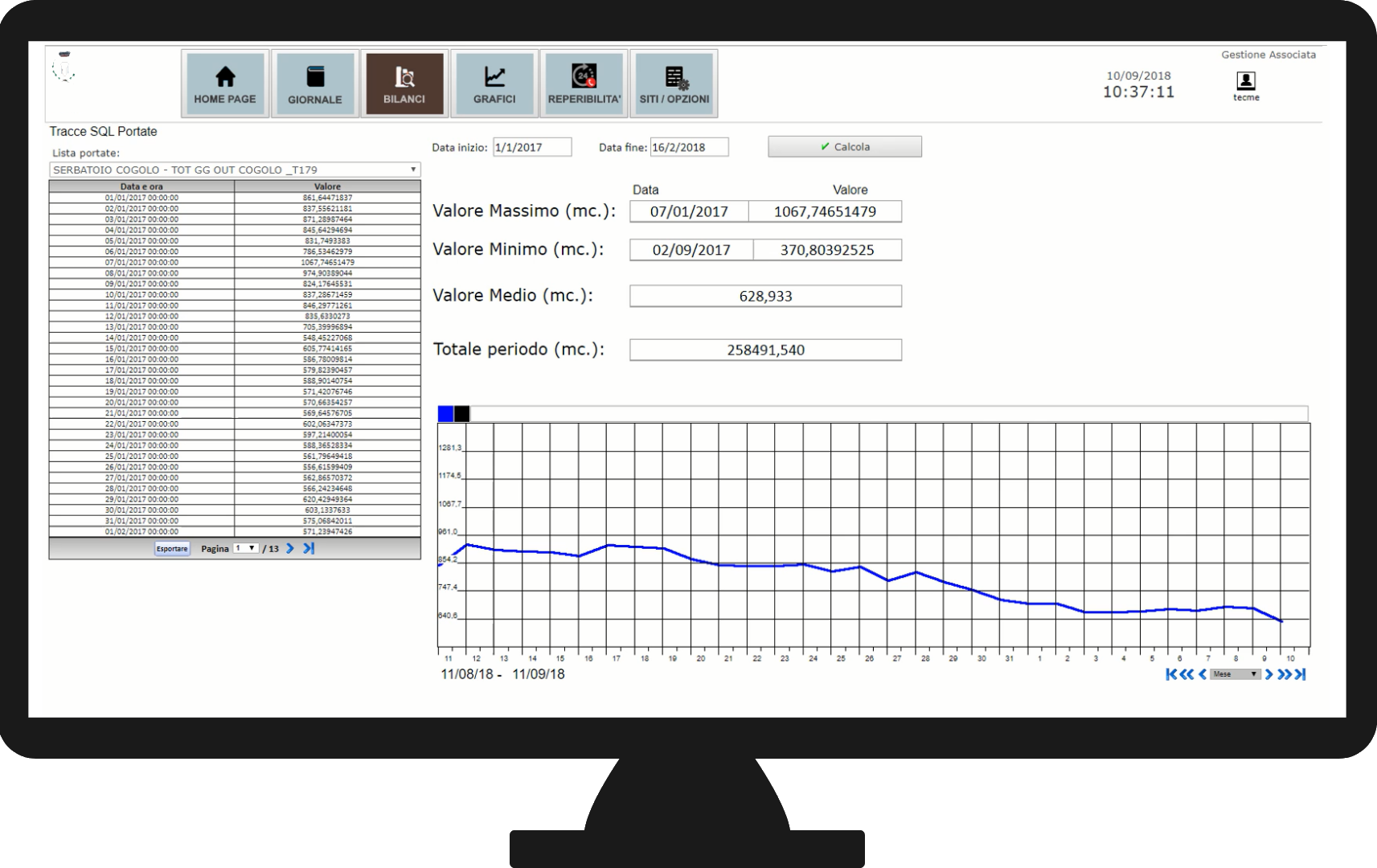Click the clock reading 10:37:11

pyautogui.click(x=1138, y=92)
